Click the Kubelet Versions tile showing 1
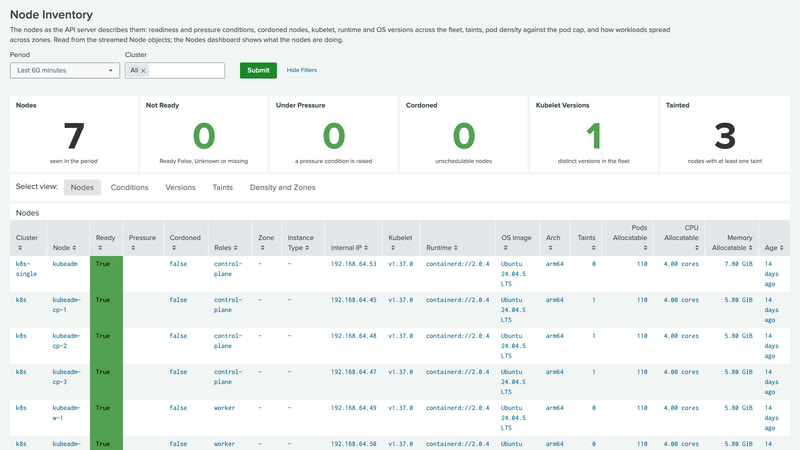 [594, 134]
